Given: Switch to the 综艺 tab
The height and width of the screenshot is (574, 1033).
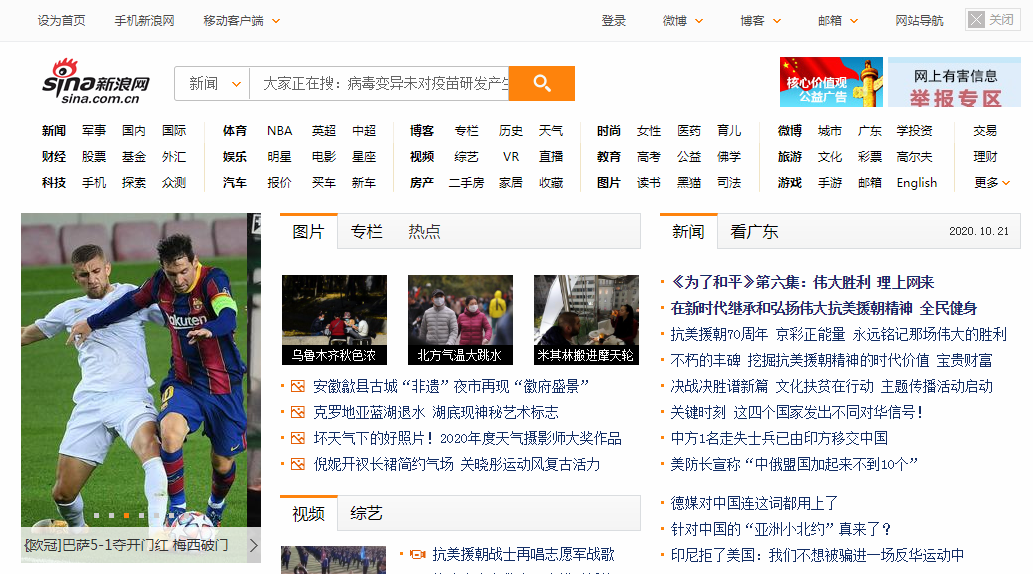Looking at the screenshot, I should [x=366, y=513].
